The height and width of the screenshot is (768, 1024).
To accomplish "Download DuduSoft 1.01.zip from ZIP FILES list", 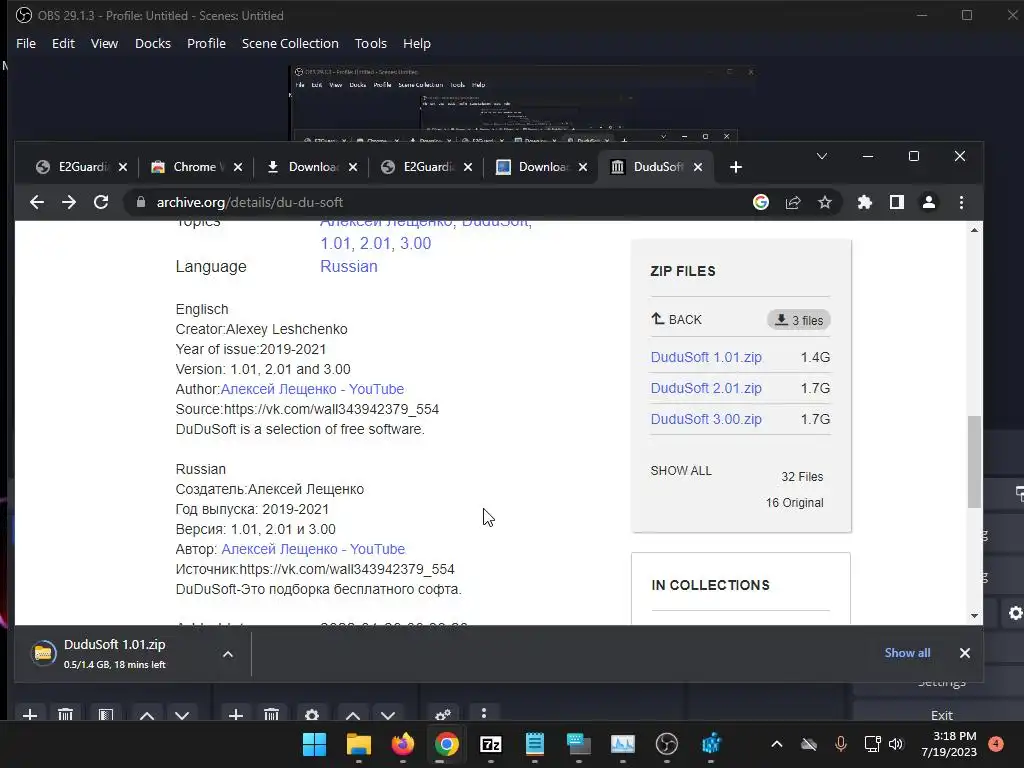I will (x=706, y=357).
